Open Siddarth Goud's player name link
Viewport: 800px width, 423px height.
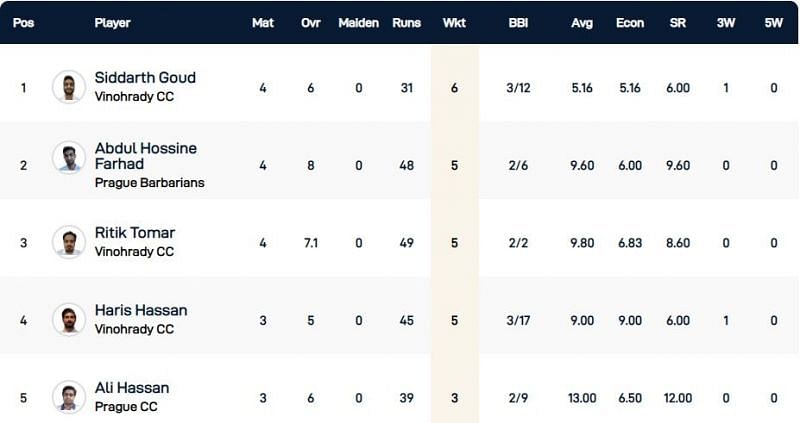(145, 78)
